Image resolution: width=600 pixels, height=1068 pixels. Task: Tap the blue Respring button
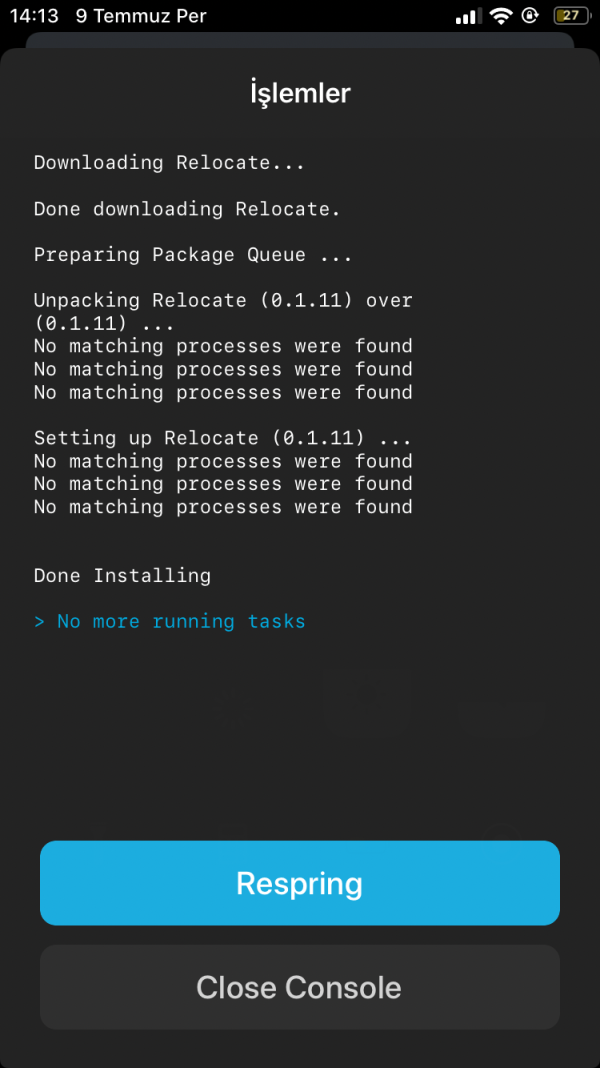point(299,883)
